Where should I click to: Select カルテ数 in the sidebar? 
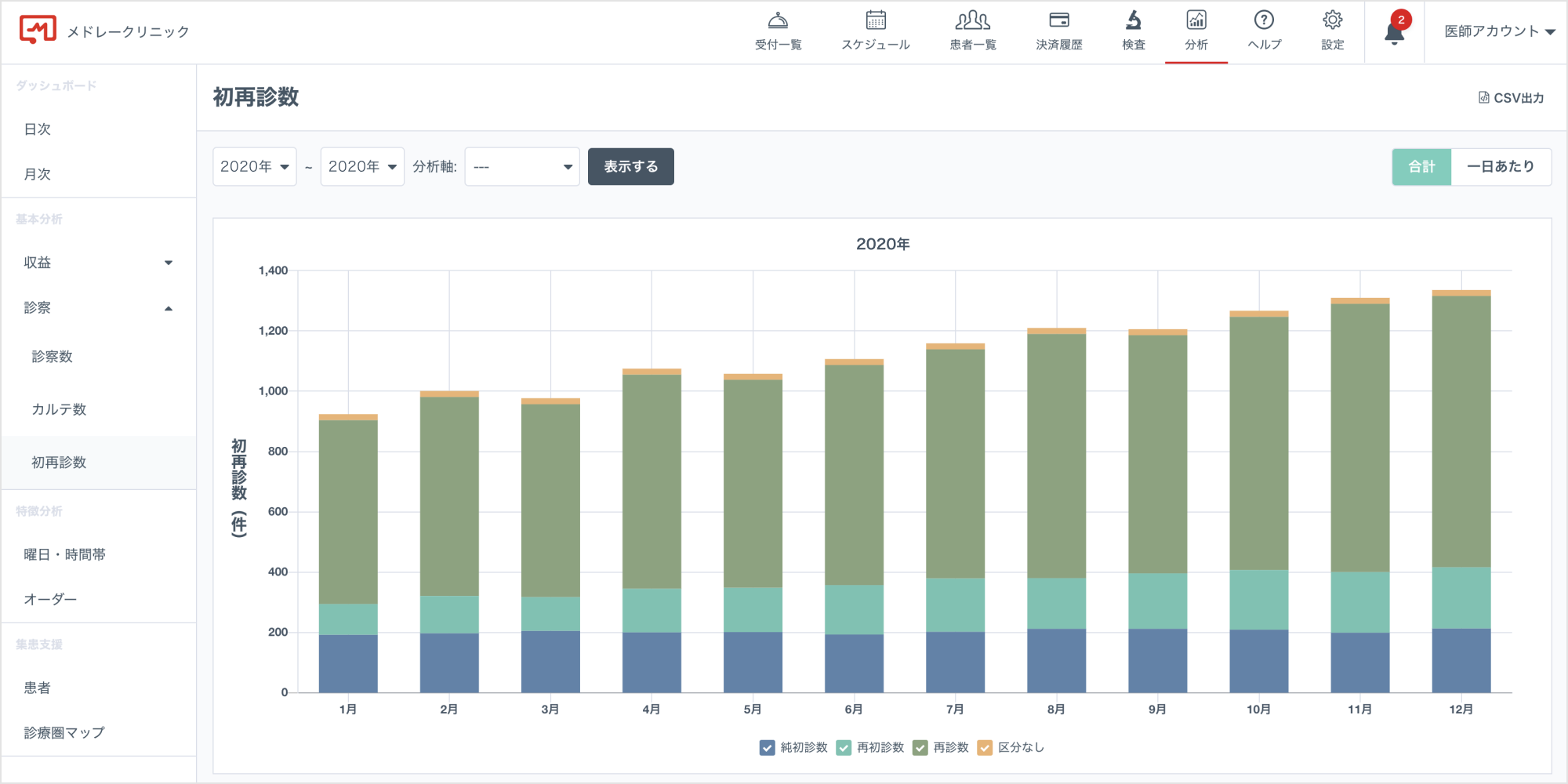59,409
